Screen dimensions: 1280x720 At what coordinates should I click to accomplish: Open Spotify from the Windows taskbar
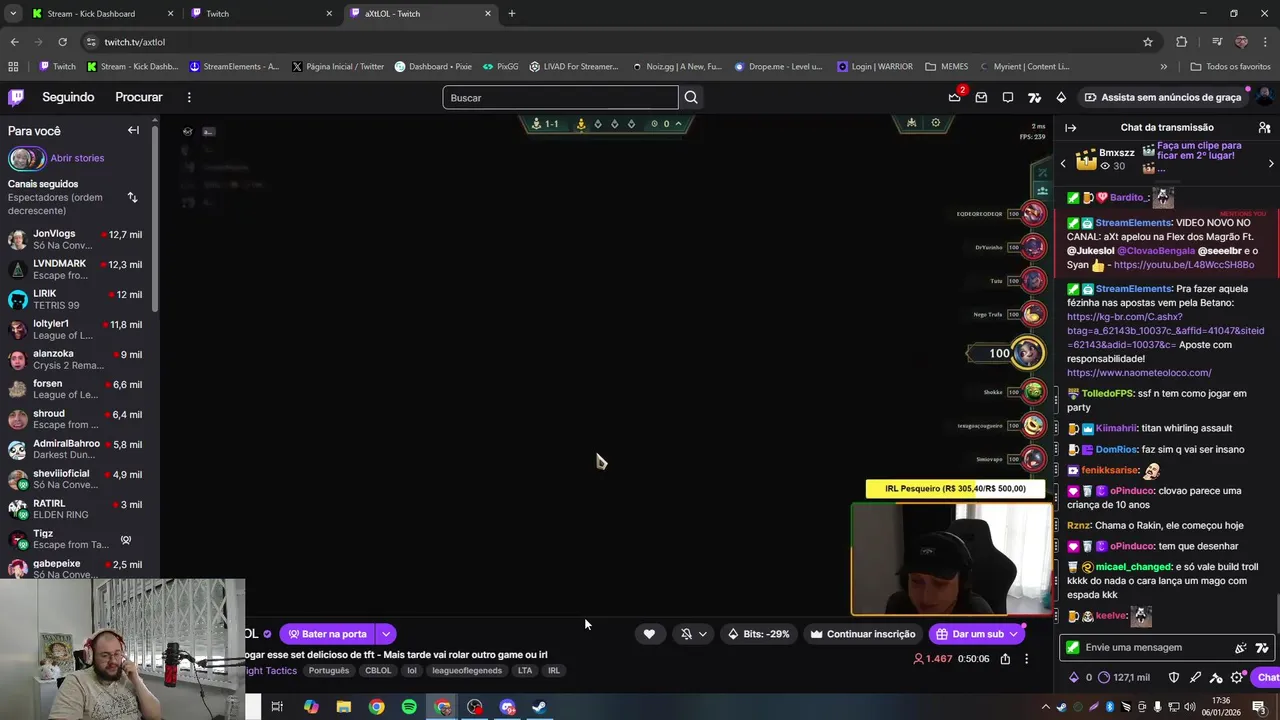tap(409, 707)
